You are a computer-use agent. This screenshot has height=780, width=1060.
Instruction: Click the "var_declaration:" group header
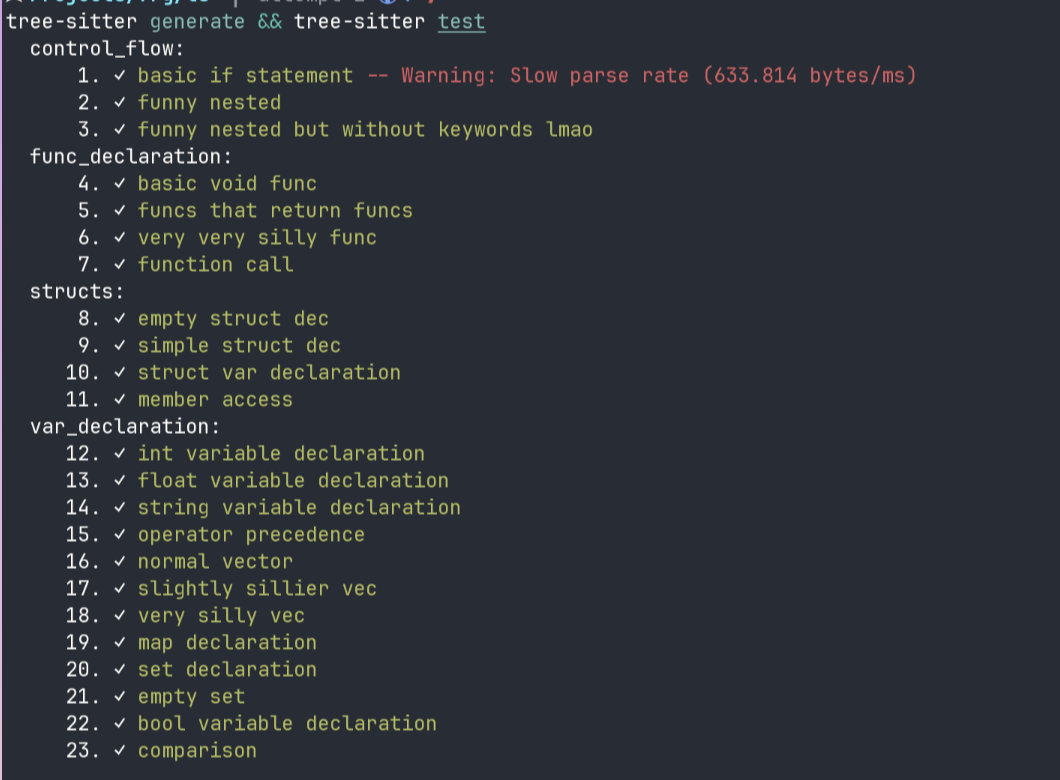(x=124, y=427)
